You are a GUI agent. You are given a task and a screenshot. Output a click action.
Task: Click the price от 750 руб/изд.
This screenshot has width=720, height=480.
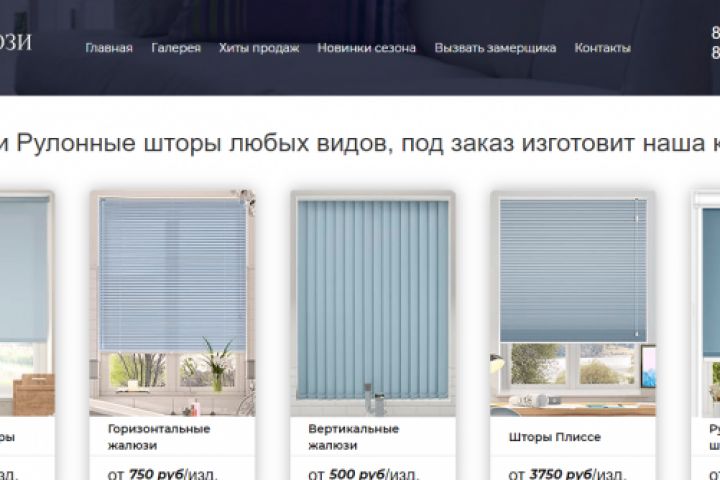pos(163,474)
